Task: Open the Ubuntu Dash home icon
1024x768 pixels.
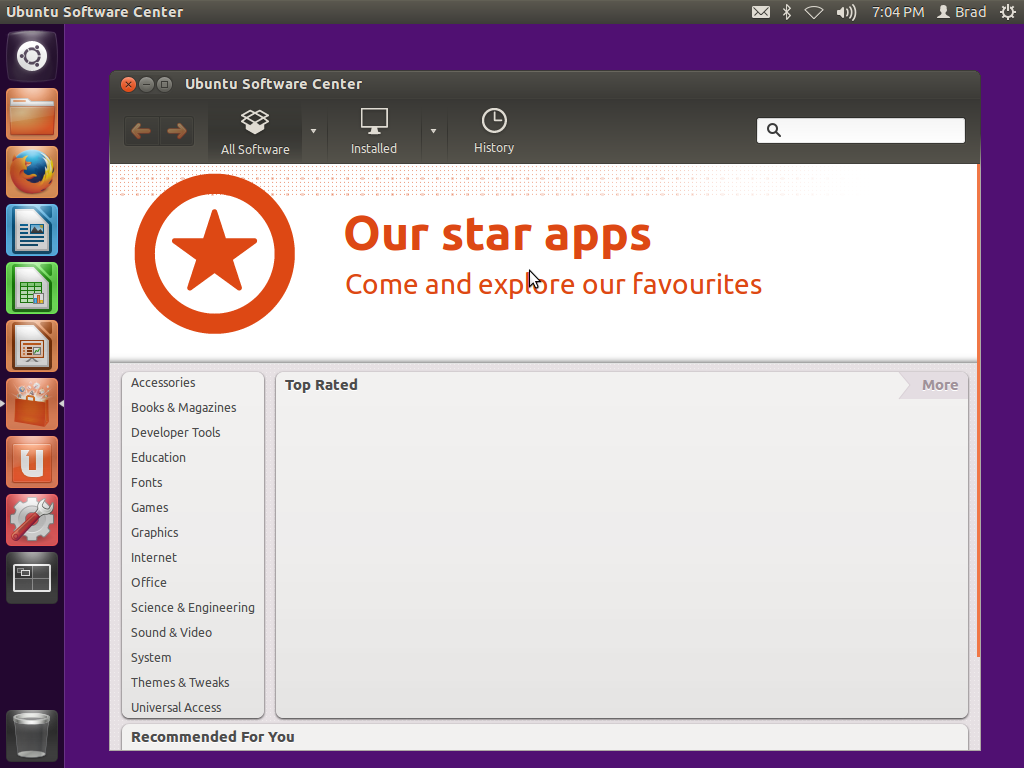Action: (32, 56)
